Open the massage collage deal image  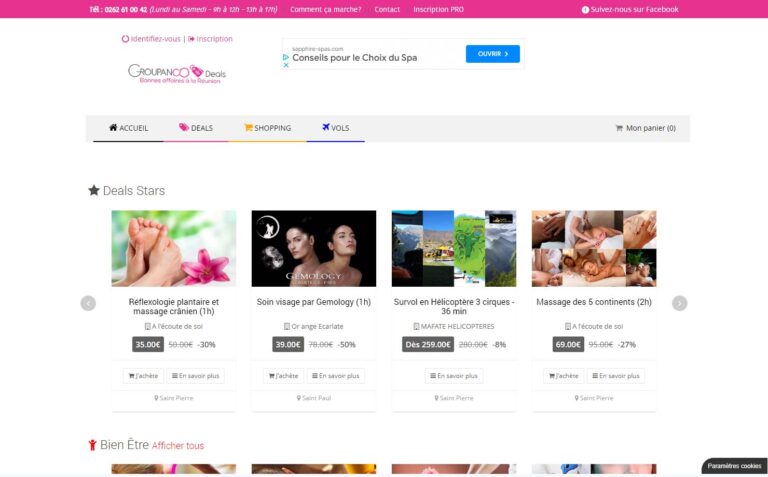coord(594,248)
